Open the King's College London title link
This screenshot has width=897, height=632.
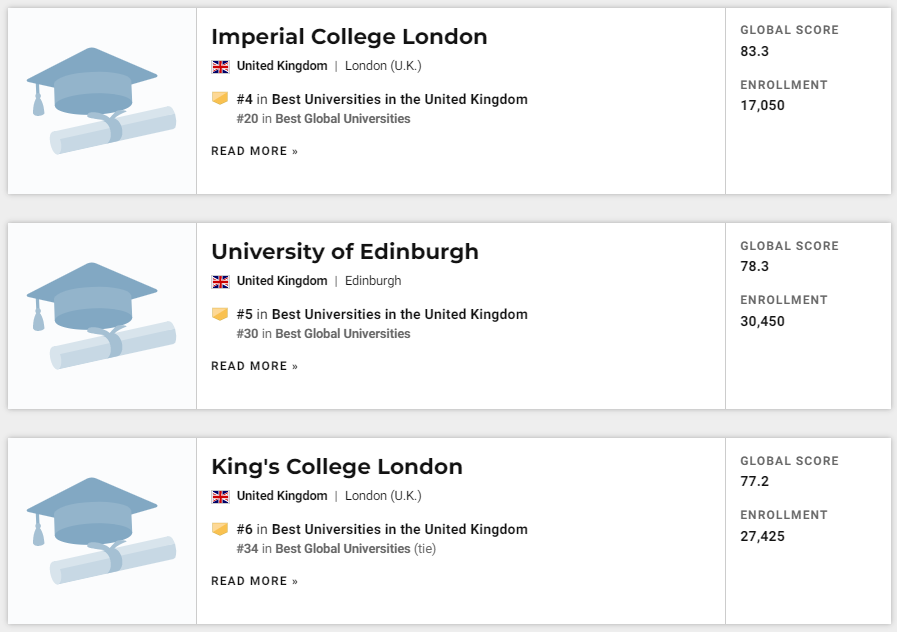337,467
